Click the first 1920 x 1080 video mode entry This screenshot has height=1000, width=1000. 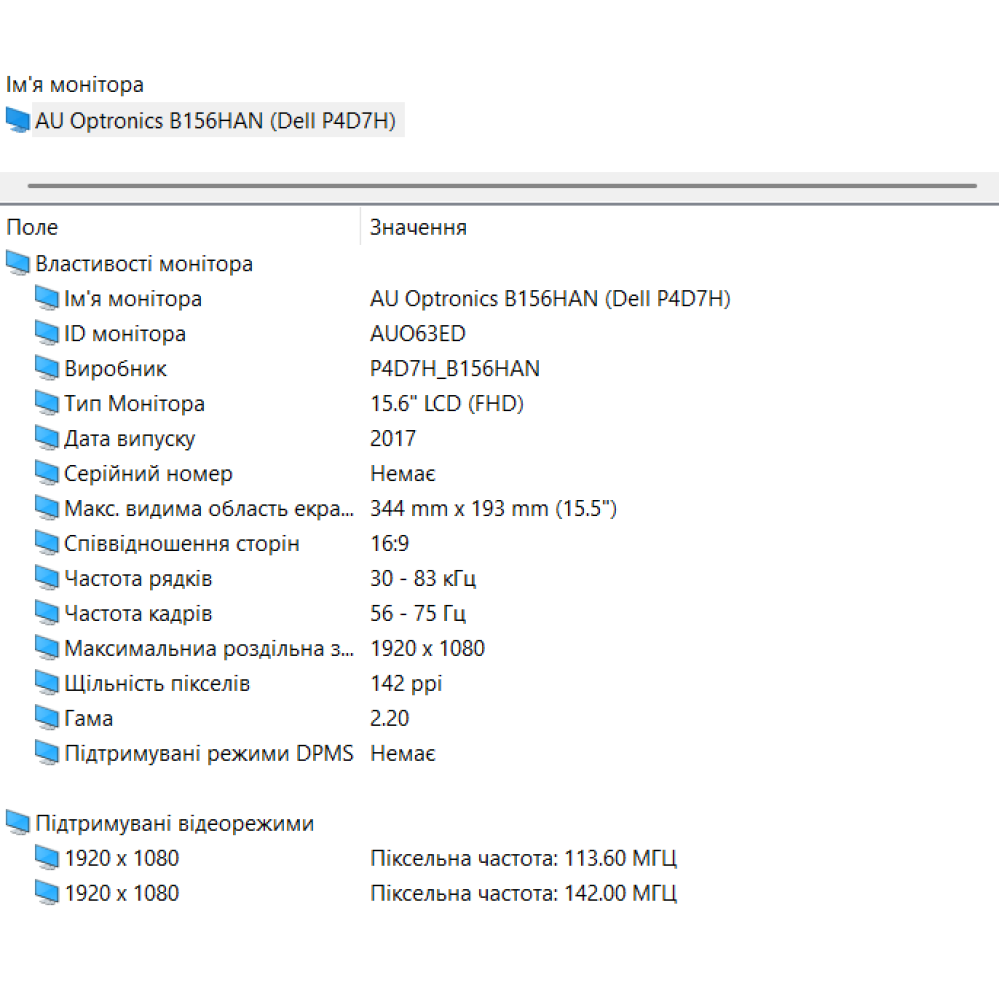point(120,858)
